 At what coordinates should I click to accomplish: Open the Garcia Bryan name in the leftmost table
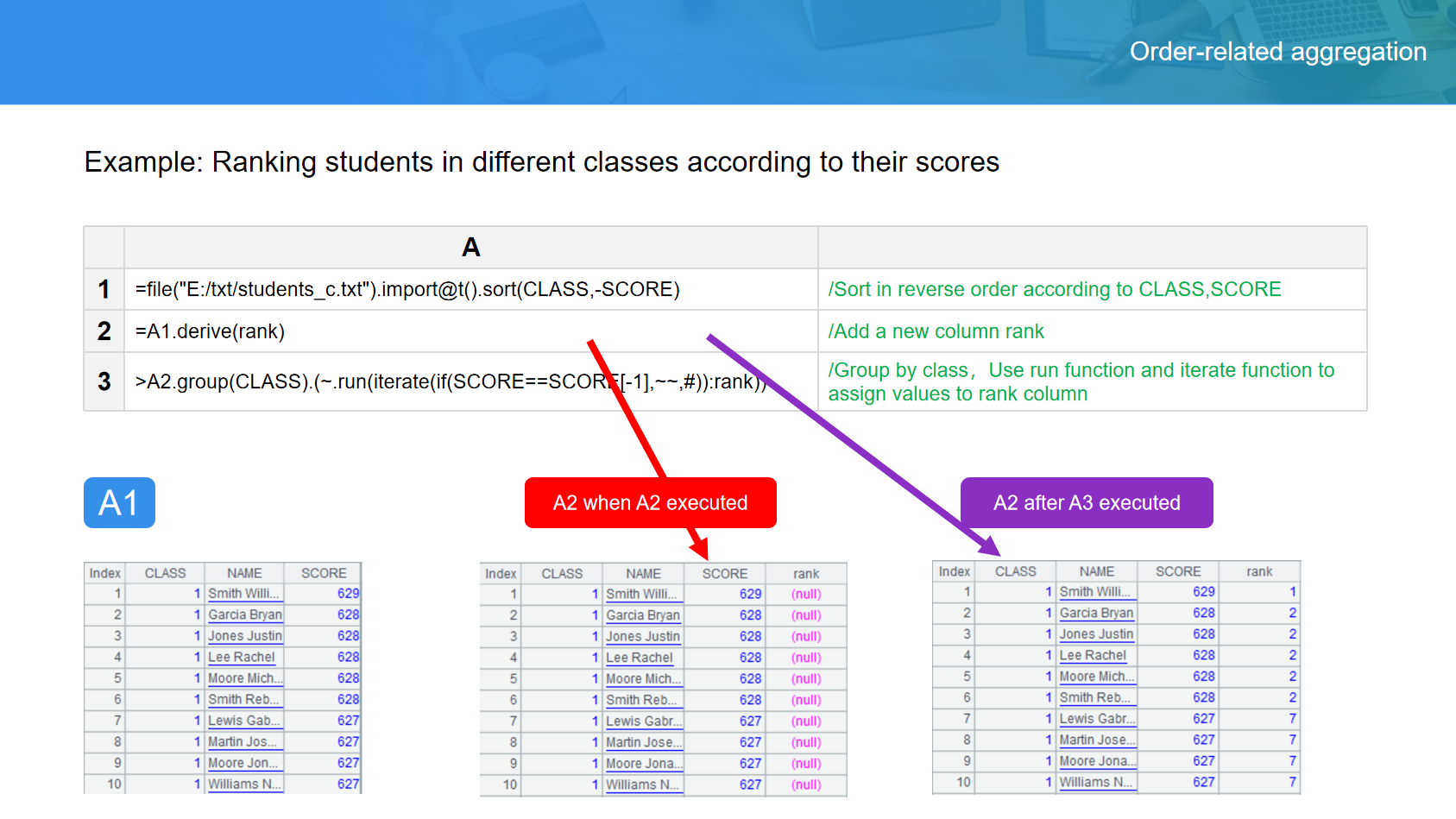(245, 614)
